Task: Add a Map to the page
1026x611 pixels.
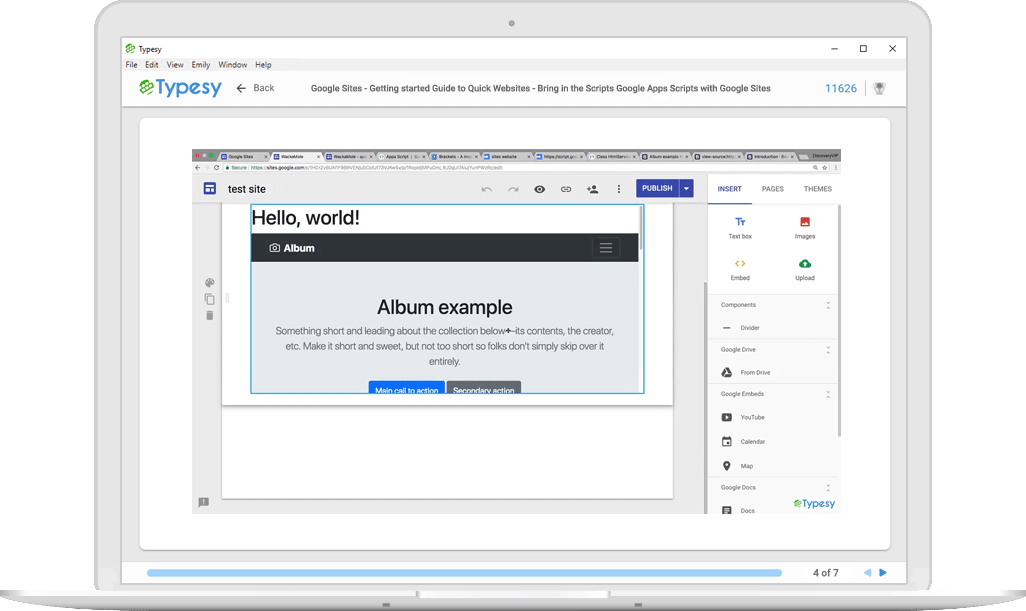Action: [748, 466]
